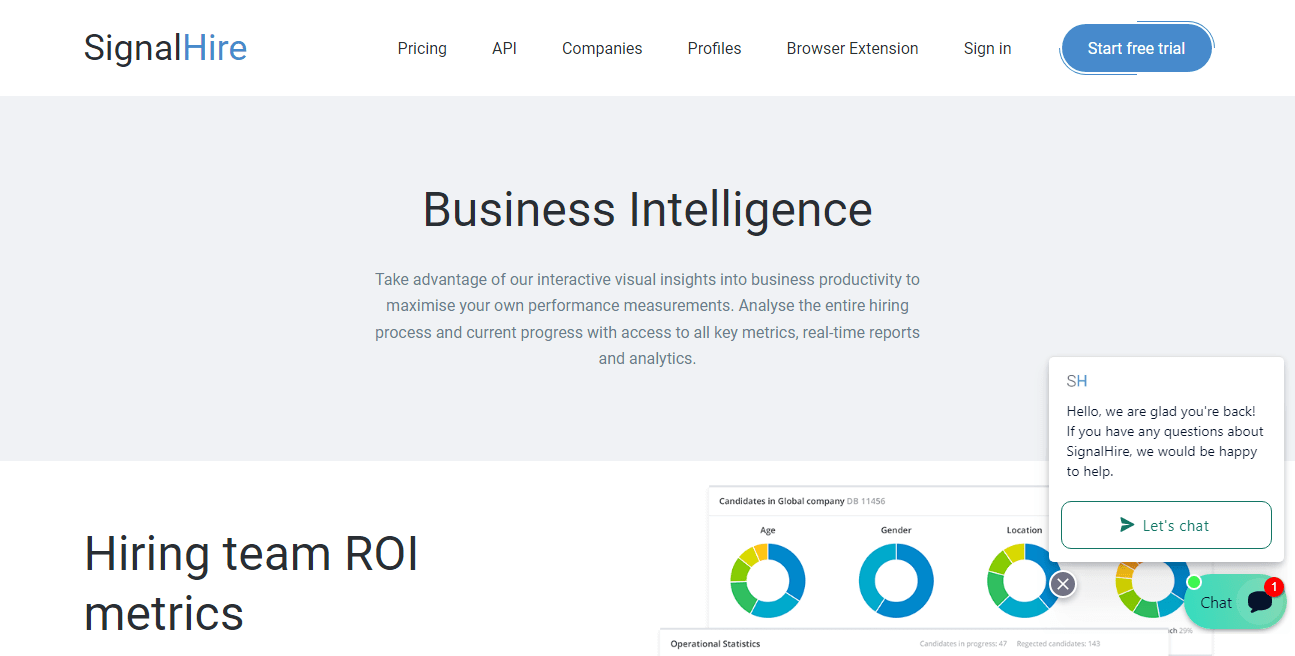
Task: Click the Gender donut chart
Action: coord(896,580)
